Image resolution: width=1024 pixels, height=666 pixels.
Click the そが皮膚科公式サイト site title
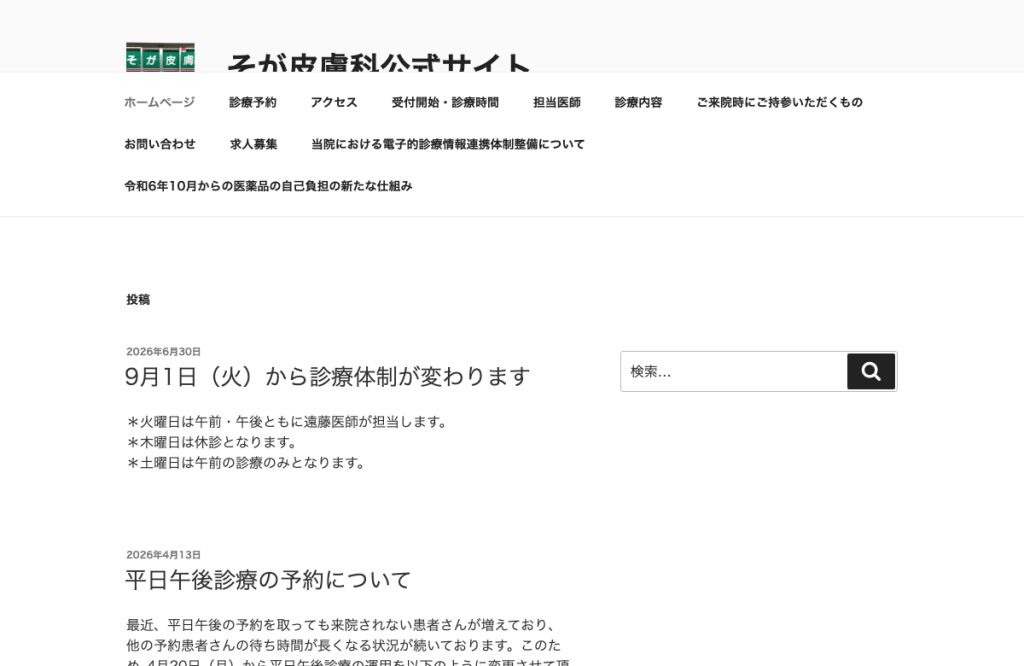pos(378,62)
